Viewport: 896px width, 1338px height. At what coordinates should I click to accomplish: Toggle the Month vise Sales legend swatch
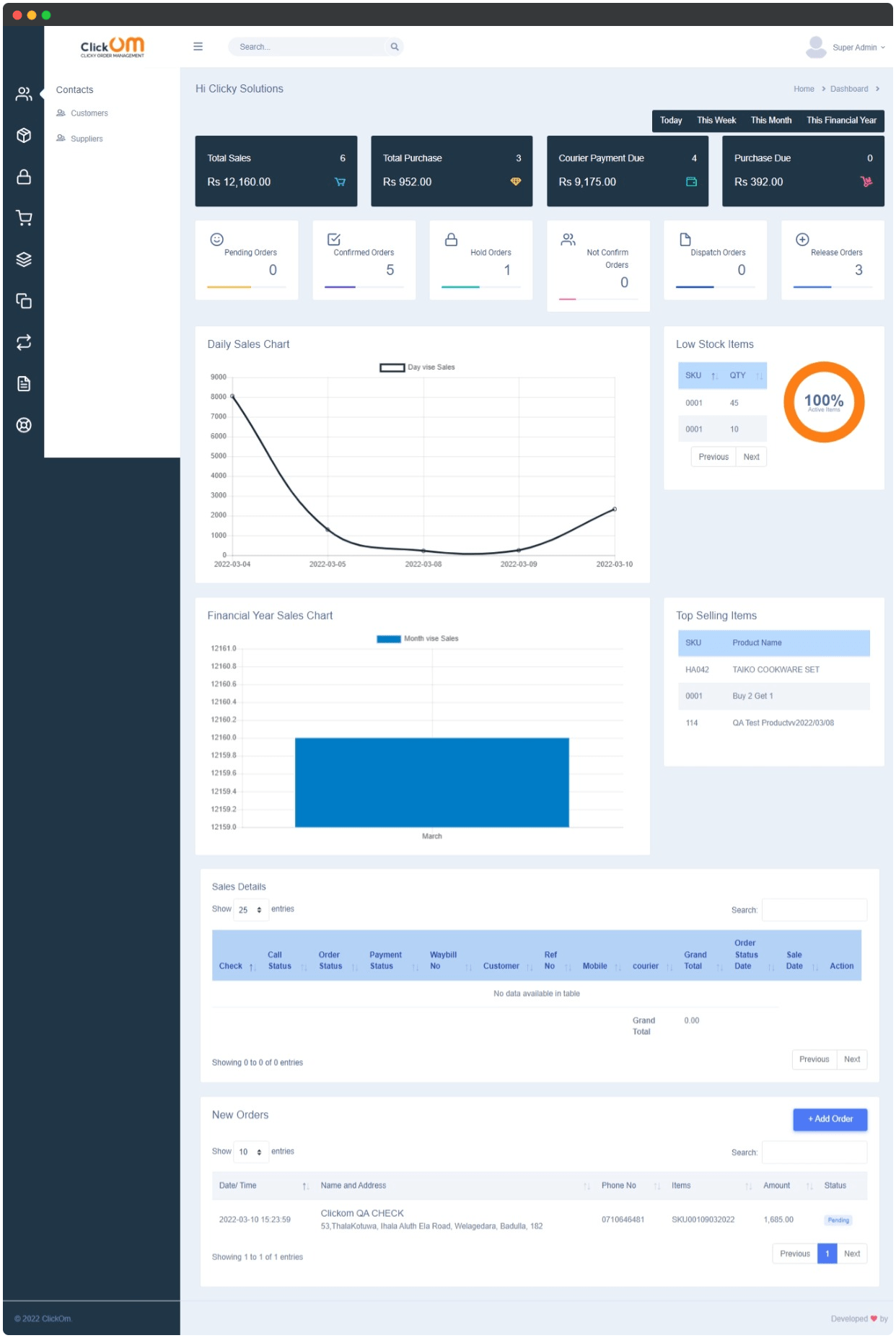(389, 639)
